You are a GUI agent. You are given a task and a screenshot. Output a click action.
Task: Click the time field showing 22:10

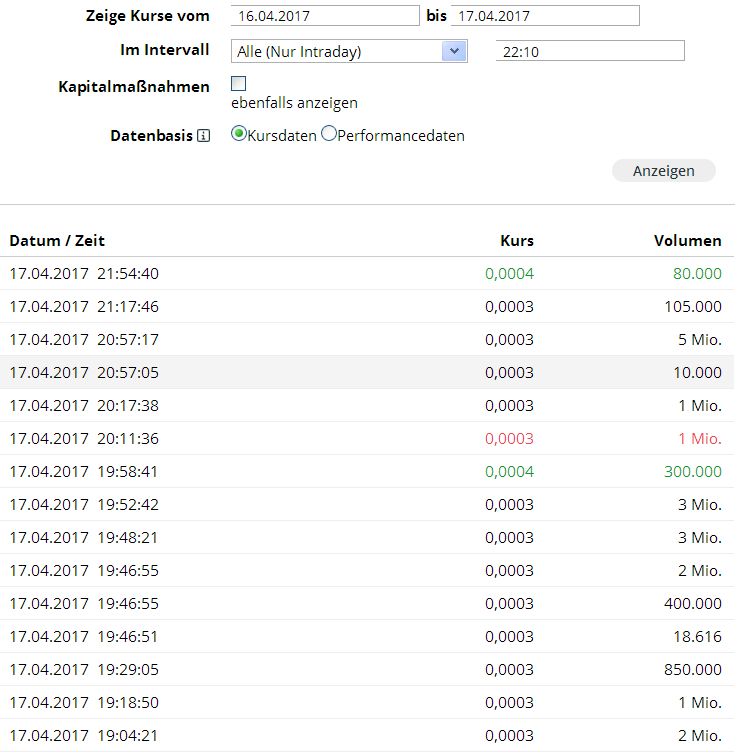tap(589, 51)
